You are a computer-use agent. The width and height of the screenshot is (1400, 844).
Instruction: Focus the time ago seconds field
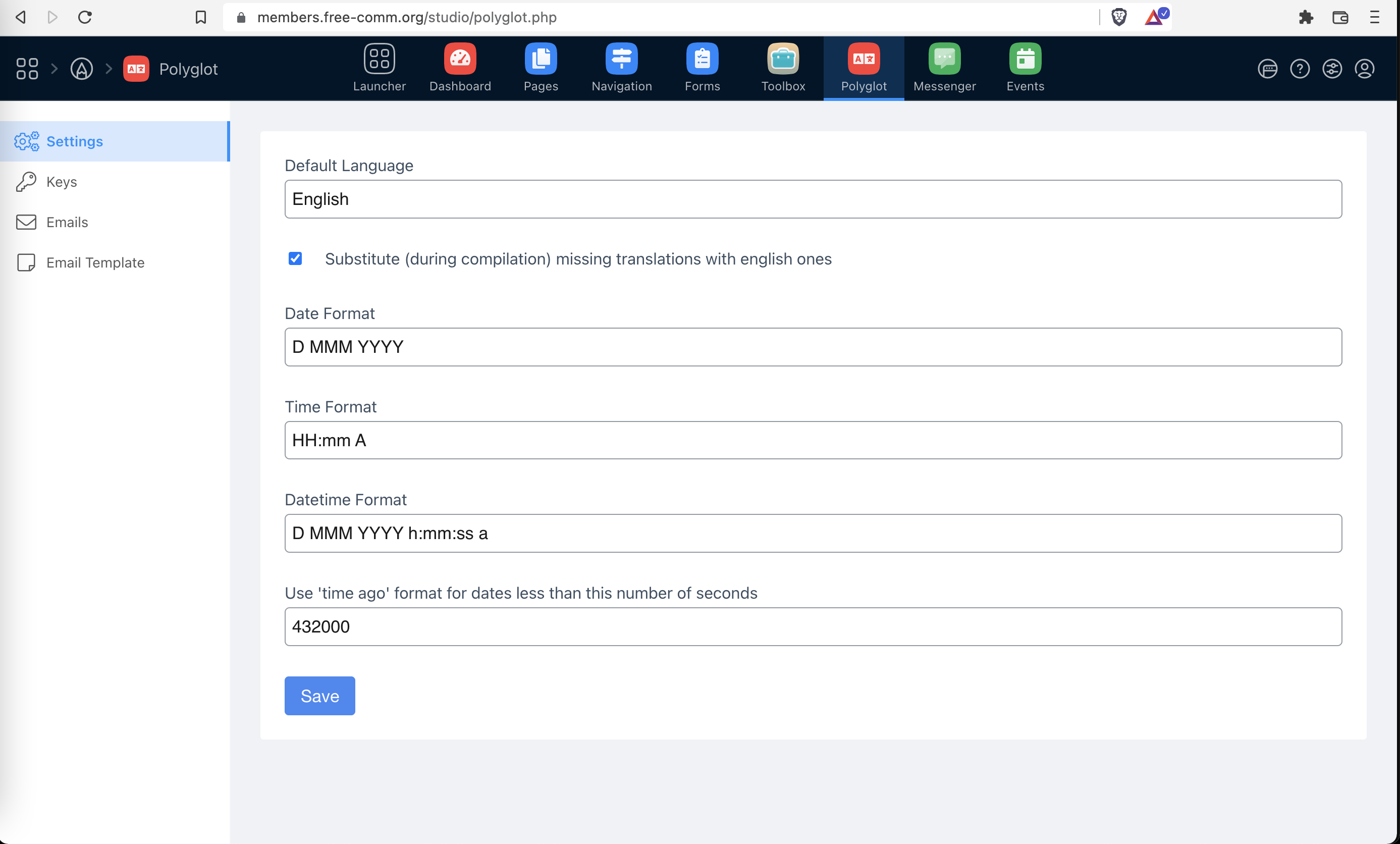(x=813, y=626)
